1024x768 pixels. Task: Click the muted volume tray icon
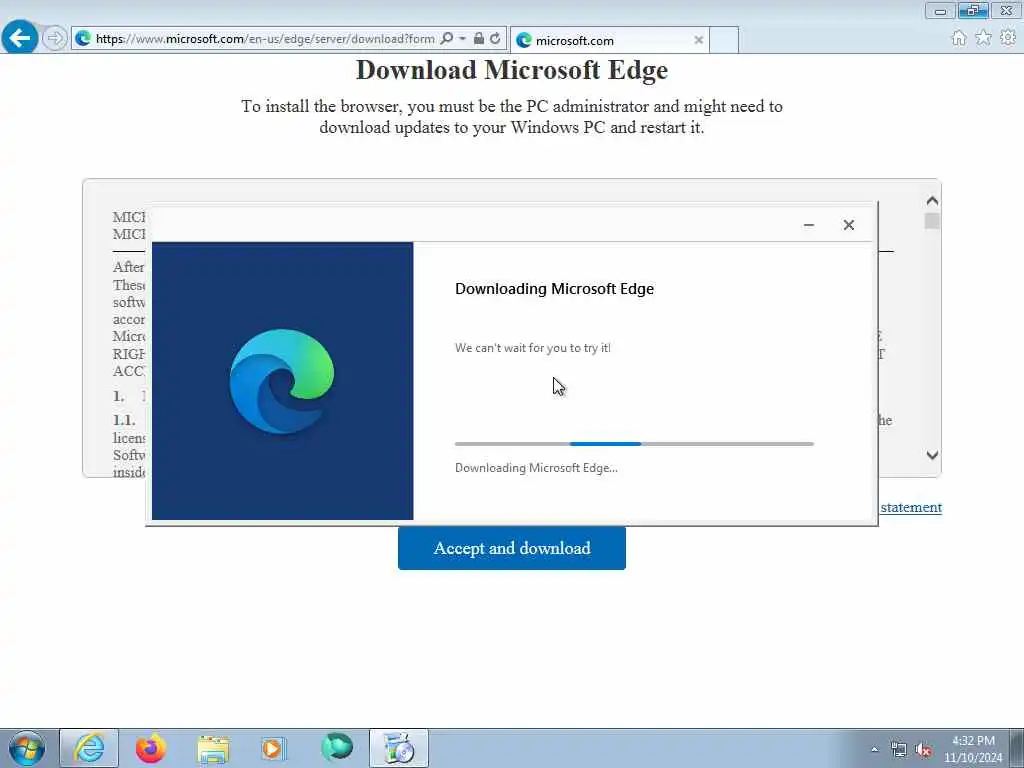point(923,750)
